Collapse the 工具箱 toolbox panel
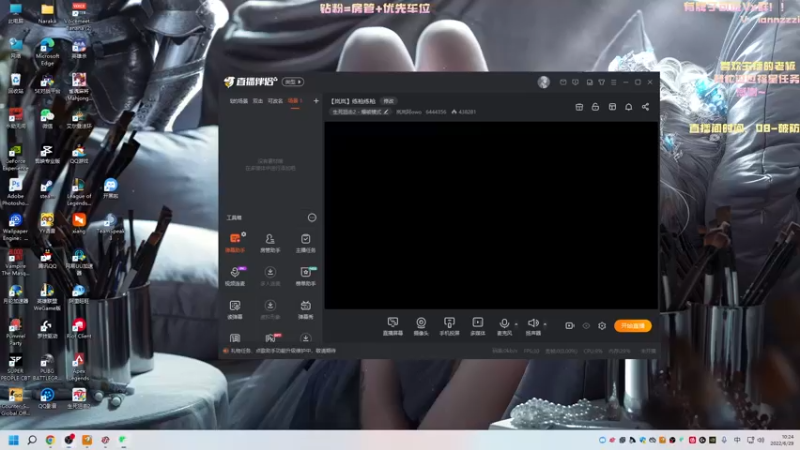 pyautogui.click(x=312, y=218)
